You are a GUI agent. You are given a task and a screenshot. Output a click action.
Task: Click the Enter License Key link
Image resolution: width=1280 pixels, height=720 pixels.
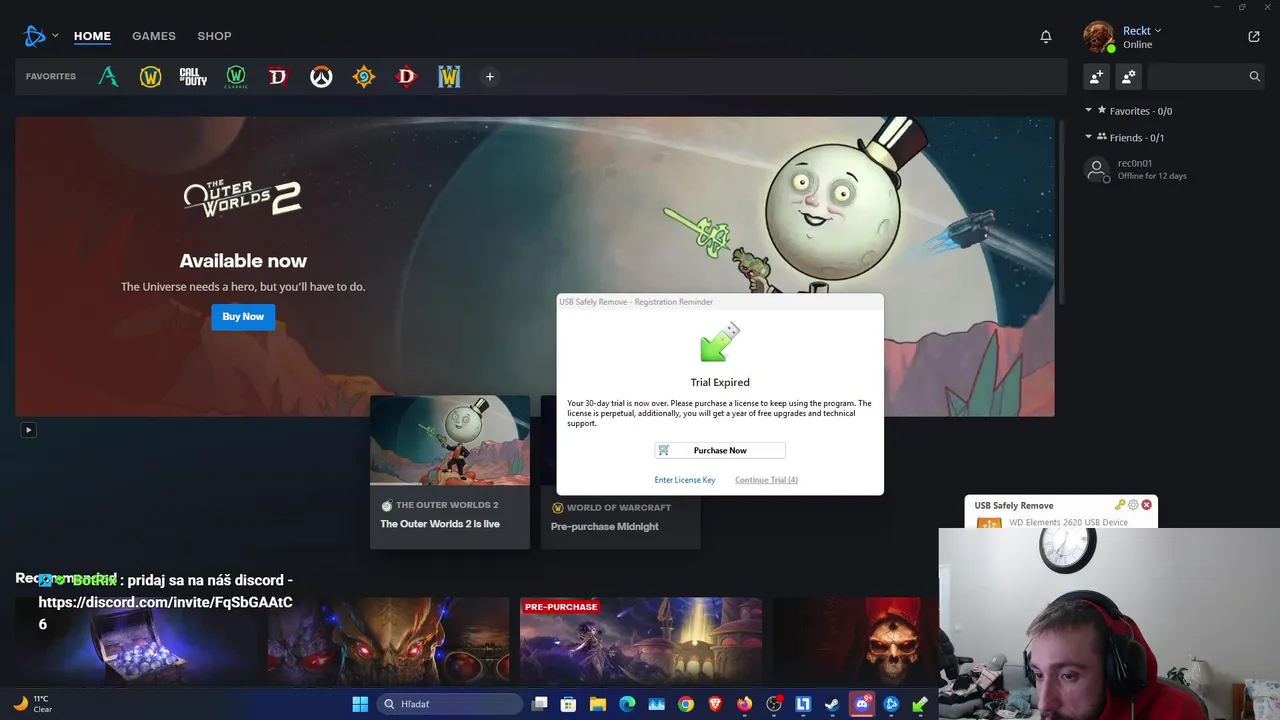click(x=685, y=480)
